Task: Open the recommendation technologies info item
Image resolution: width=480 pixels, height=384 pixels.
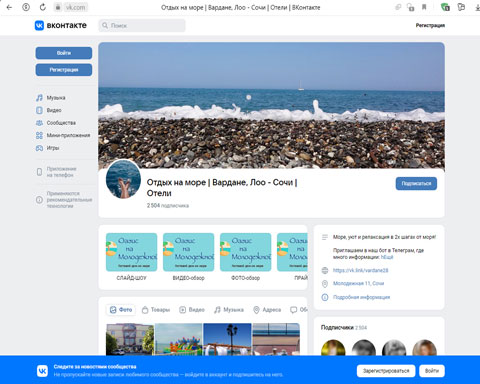Action: (x=64, y=200)
